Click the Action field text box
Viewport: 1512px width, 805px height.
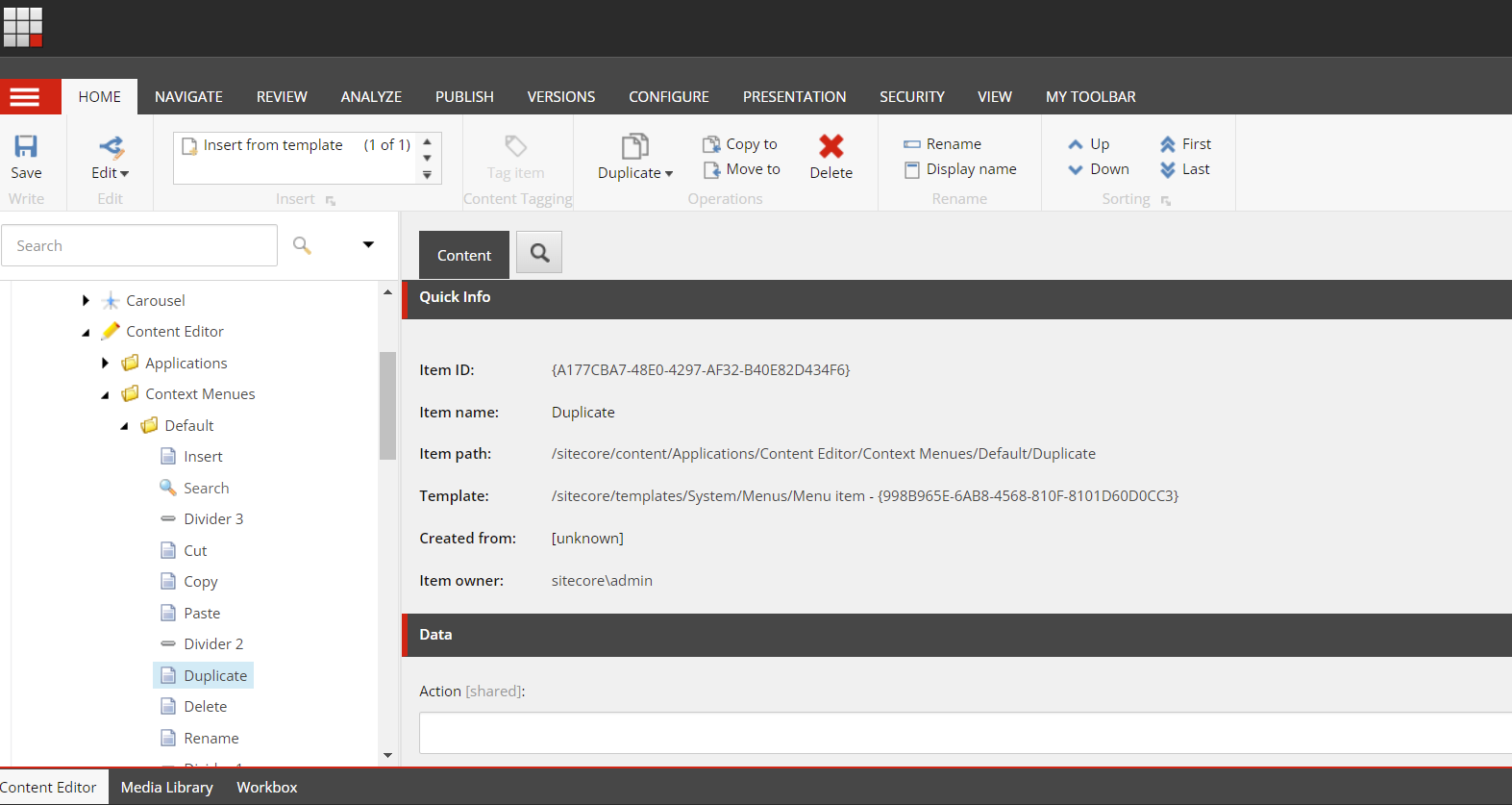coord(965,733)
